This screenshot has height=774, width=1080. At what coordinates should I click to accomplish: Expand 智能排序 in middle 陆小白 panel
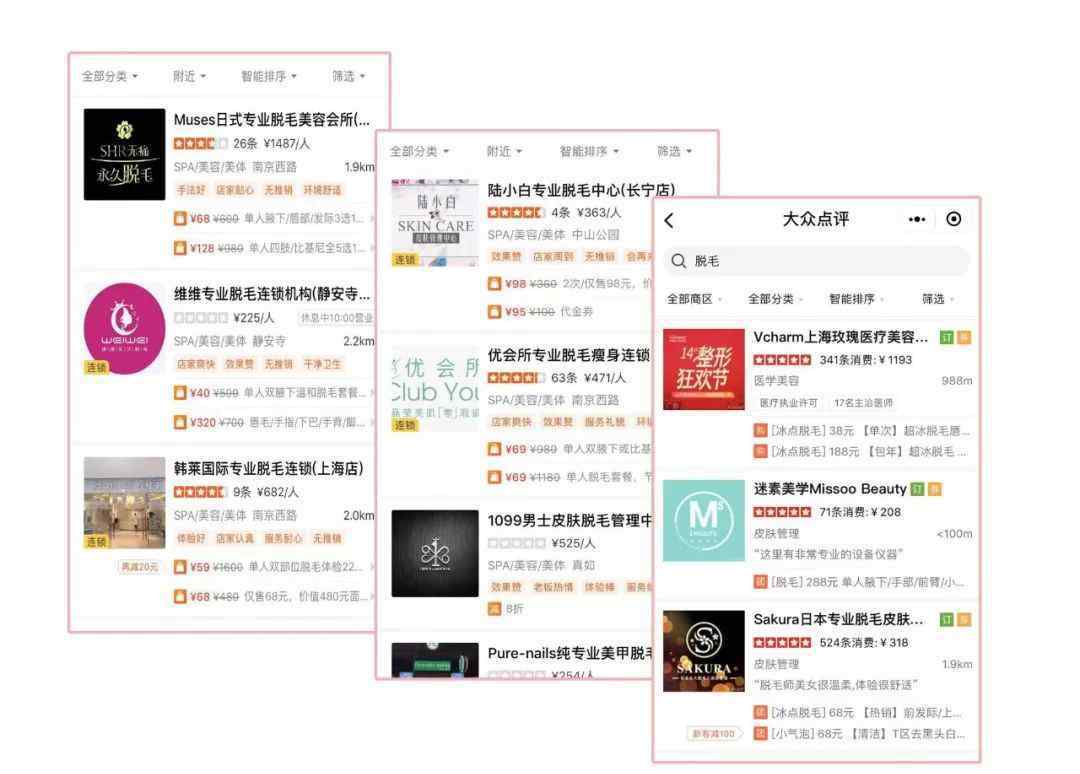coord(589,151)
